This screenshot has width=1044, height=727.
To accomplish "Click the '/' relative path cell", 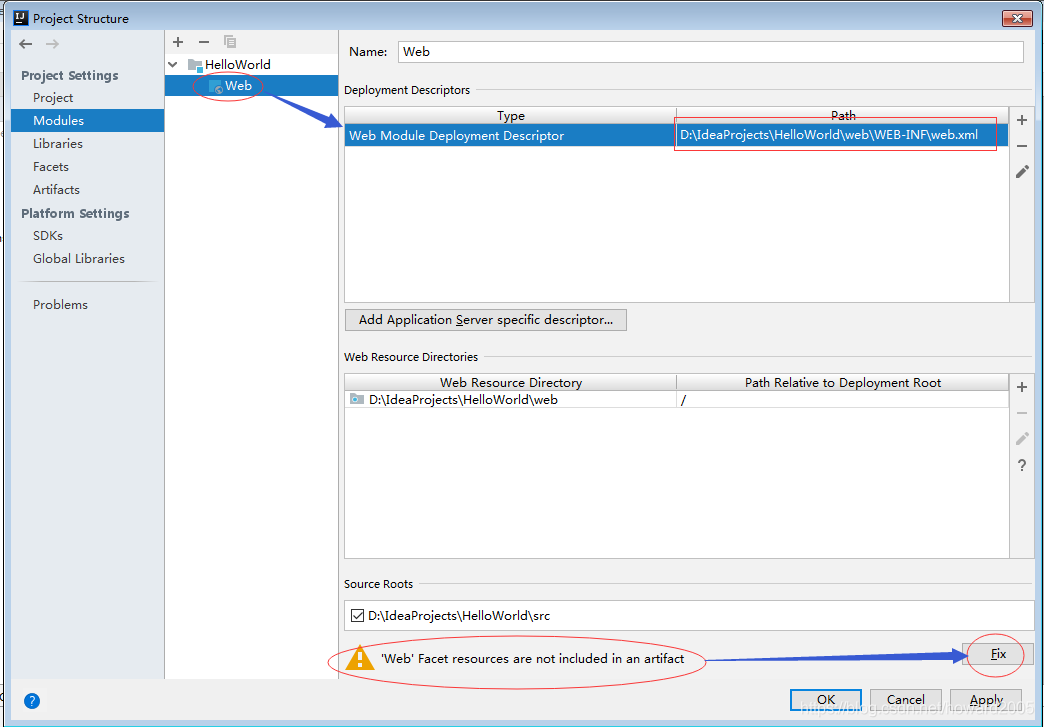I will pos(842,400).
